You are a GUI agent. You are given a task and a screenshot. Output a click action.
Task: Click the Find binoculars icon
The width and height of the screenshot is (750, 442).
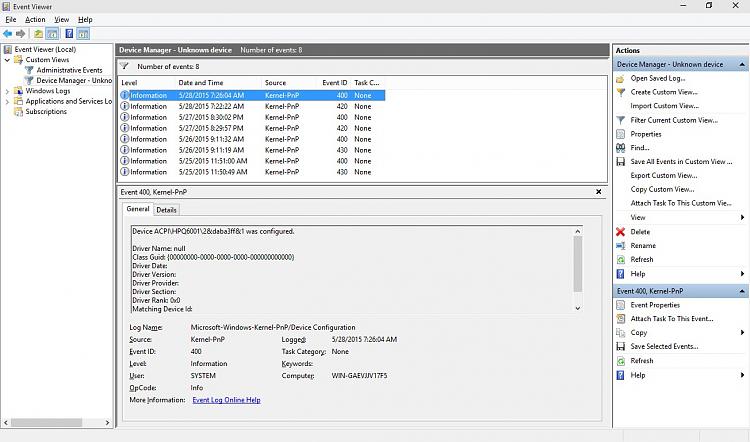621,148
